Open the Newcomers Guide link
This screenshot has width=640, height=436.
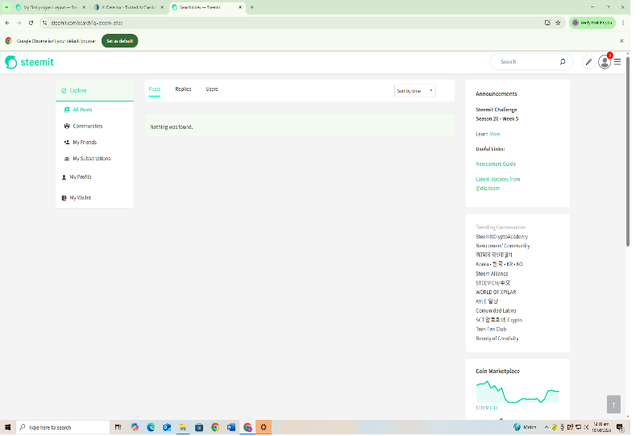[x=496, y=164]
